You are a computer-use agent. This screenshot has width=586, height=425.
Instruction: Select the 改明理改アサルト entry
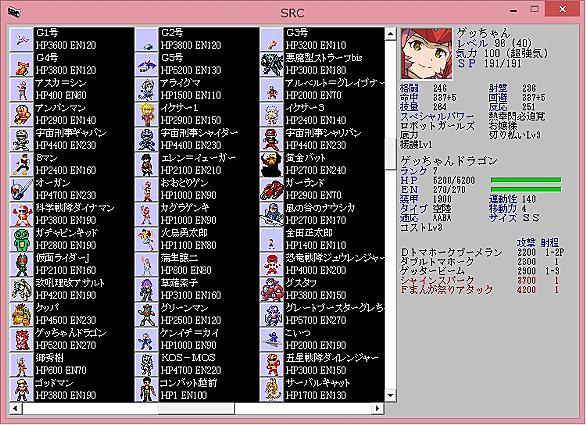(72, 290)
